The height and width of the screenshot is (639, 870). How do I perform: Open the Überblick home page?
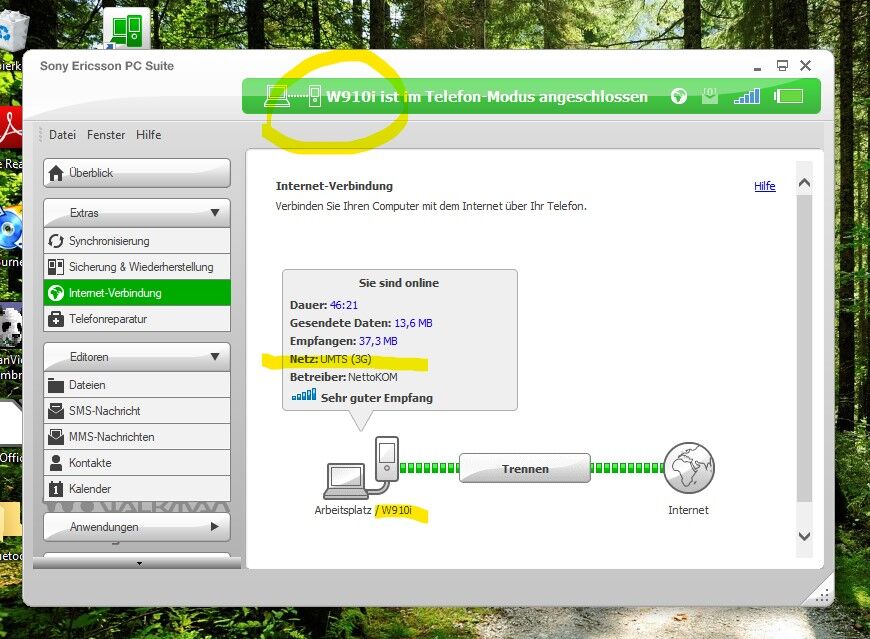136,173
